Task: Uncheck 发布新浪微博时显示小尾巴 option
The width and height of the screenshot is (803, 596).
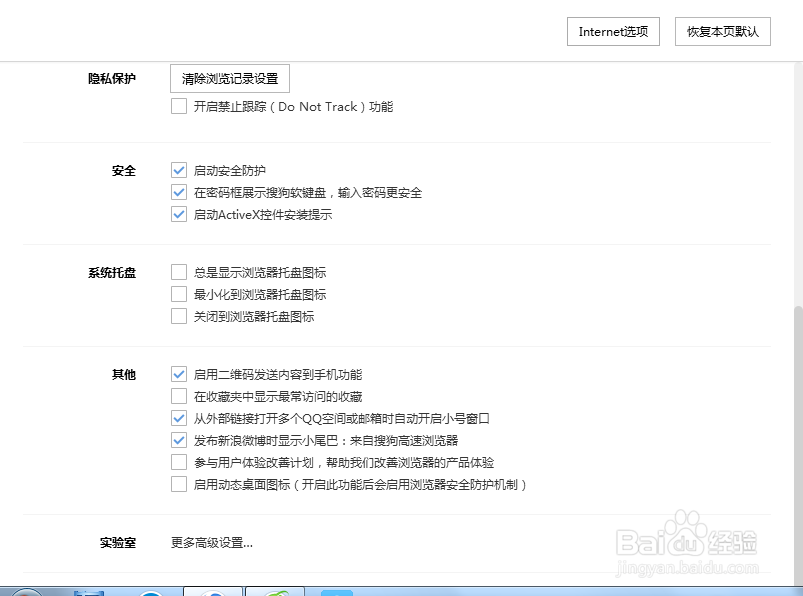Action: point(179,440)
